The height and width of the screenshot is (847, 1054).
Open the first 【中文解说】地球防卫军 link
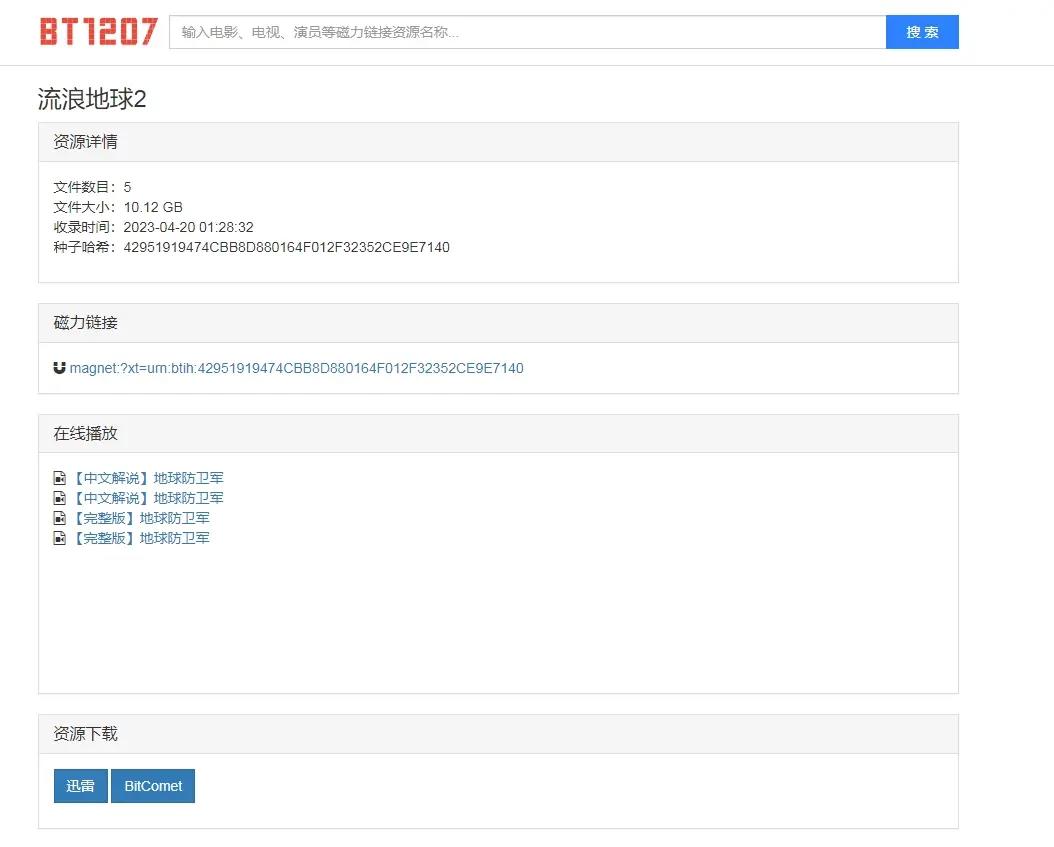(147, 478)
